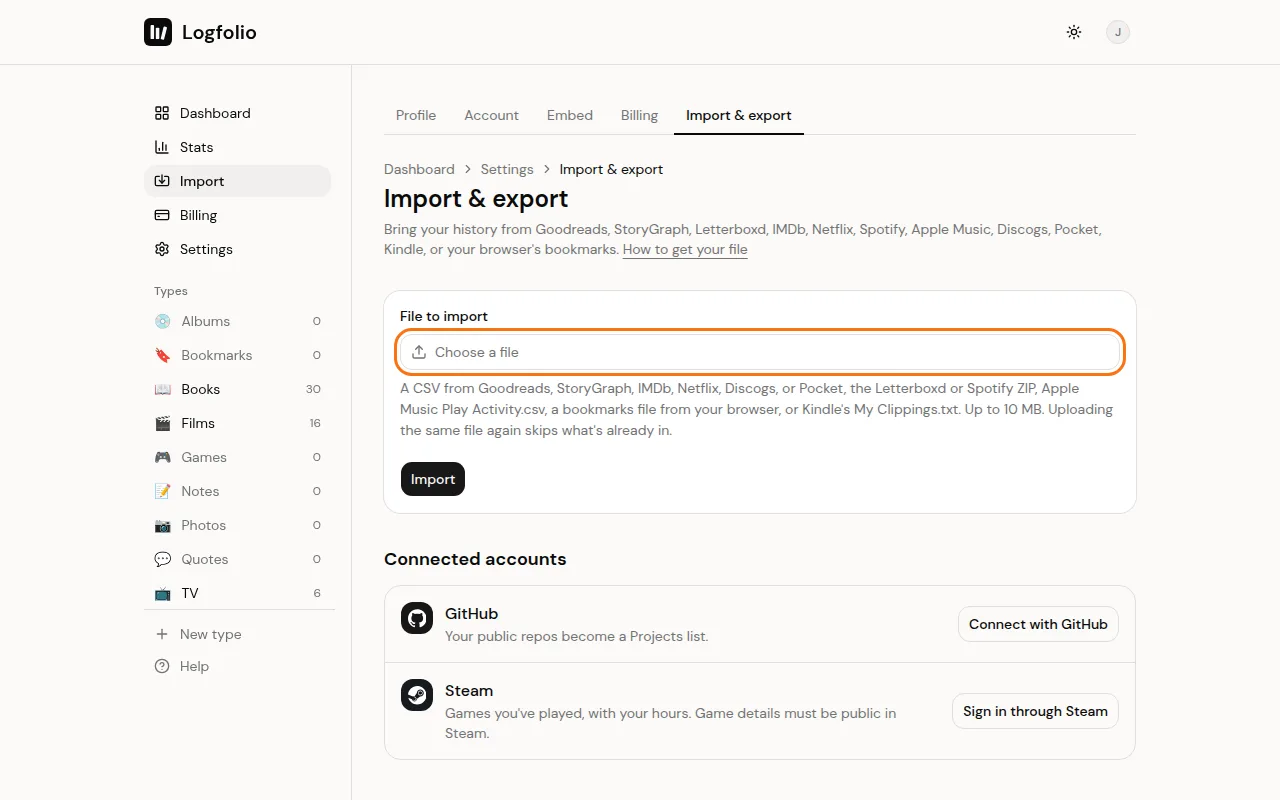Click the Photos camera icon
The width and height of the screenshot is (1280, 800).
pyautogui.click(x=162, y=525)
